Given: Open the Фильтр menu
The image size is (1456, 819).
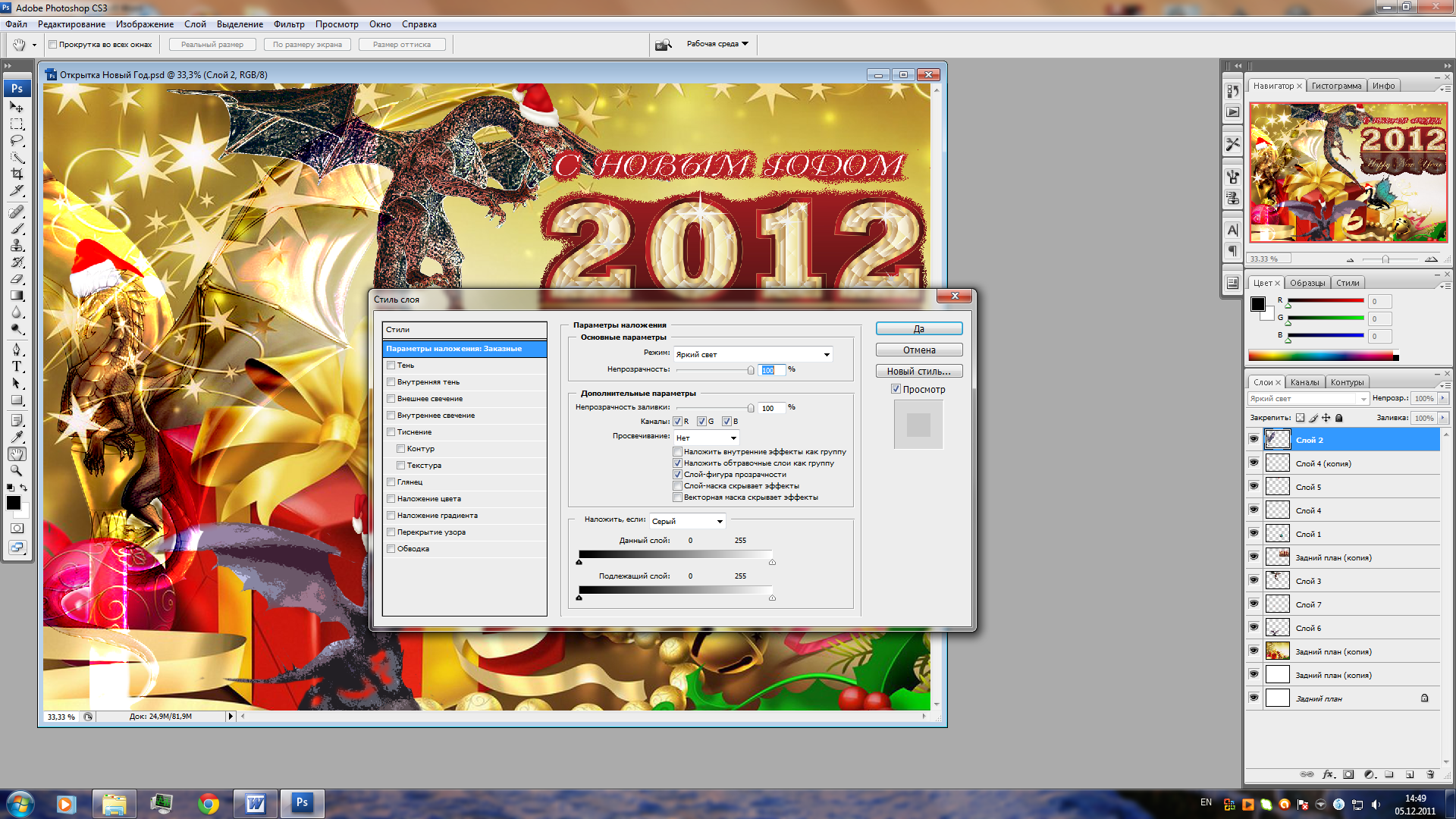Looking at the screenshot, I should (289, 24).
